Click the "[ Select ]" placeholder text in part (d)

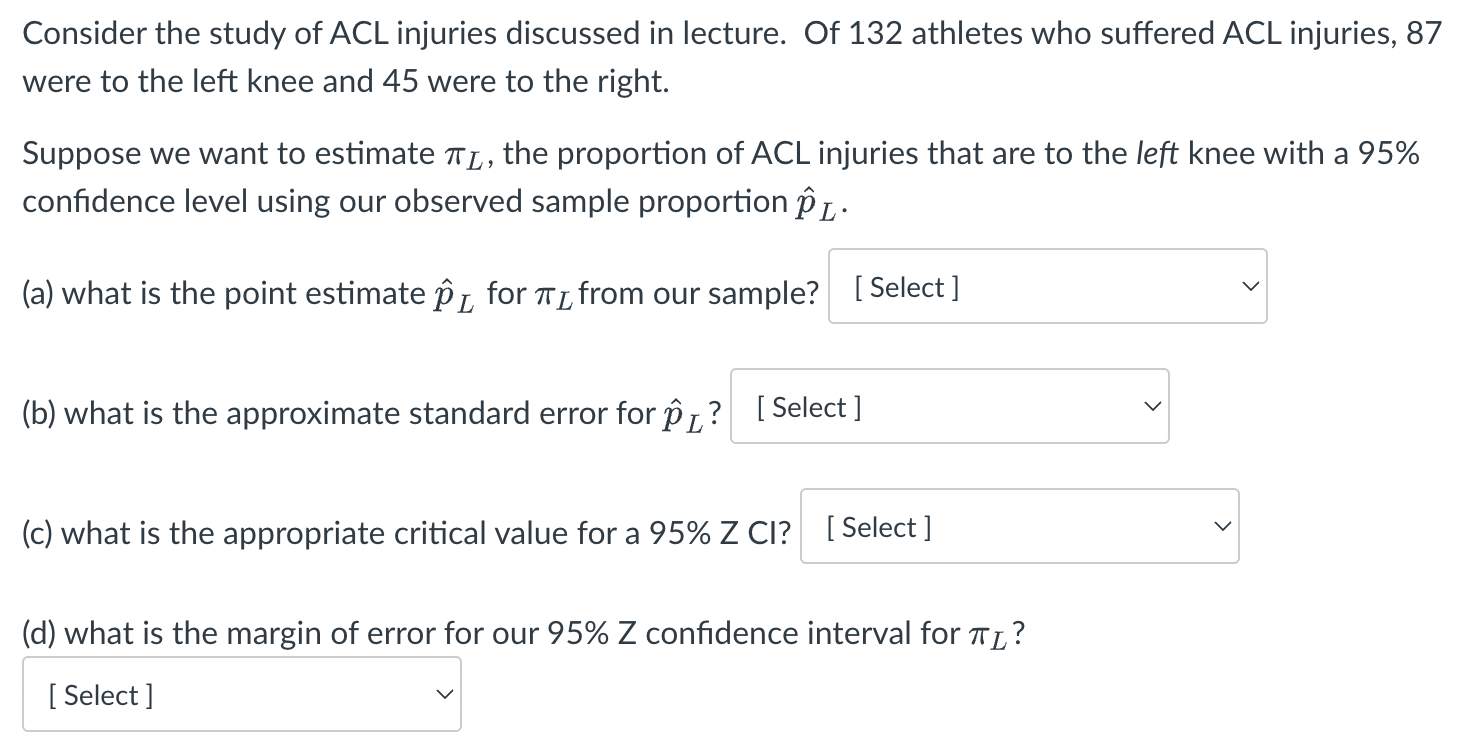(100, 696)
